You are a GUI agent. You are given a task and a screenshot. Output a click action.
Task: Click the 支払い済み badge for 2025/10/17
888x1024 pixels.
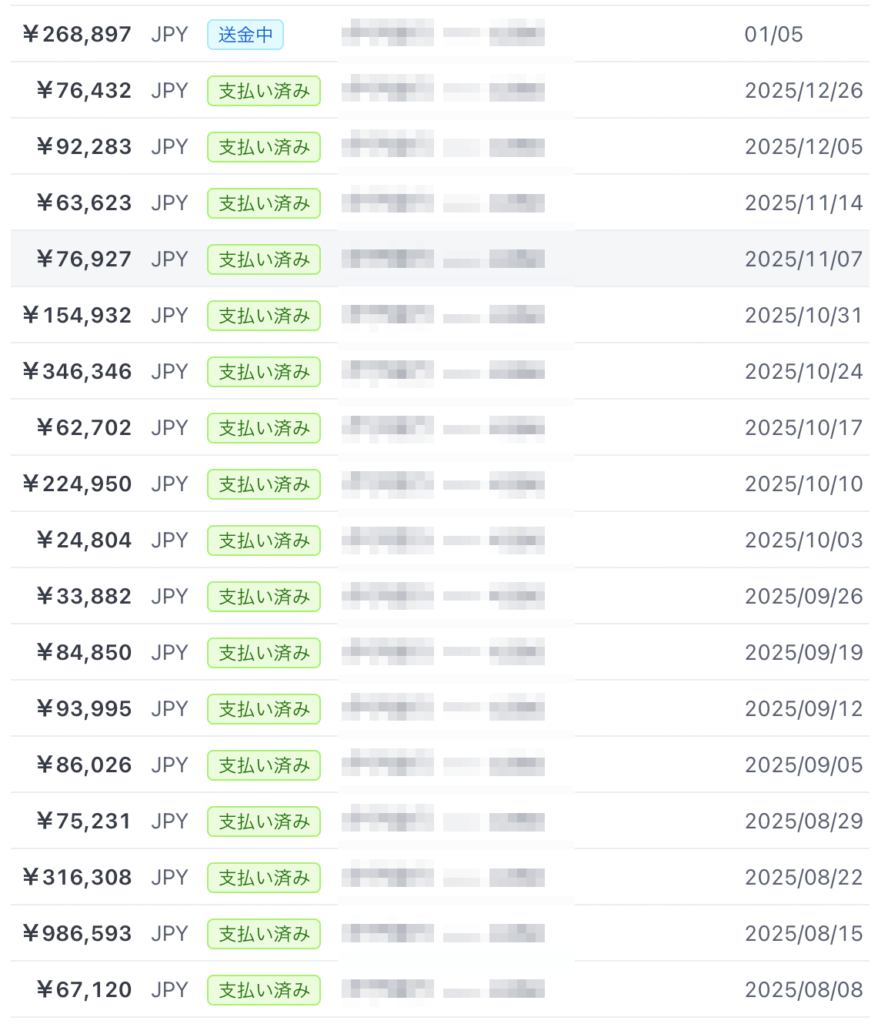264,428
